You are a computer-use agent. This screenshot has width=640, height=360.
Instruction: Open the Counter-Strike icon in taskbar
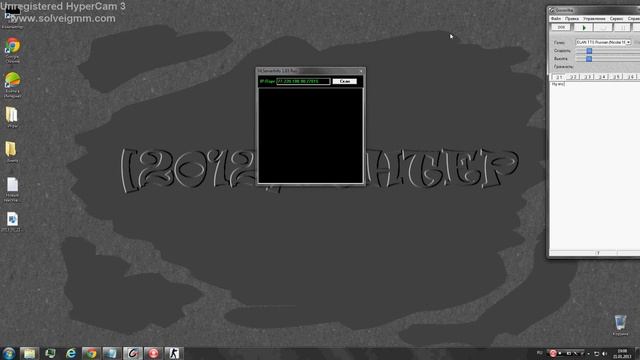[x=173, y=353]
